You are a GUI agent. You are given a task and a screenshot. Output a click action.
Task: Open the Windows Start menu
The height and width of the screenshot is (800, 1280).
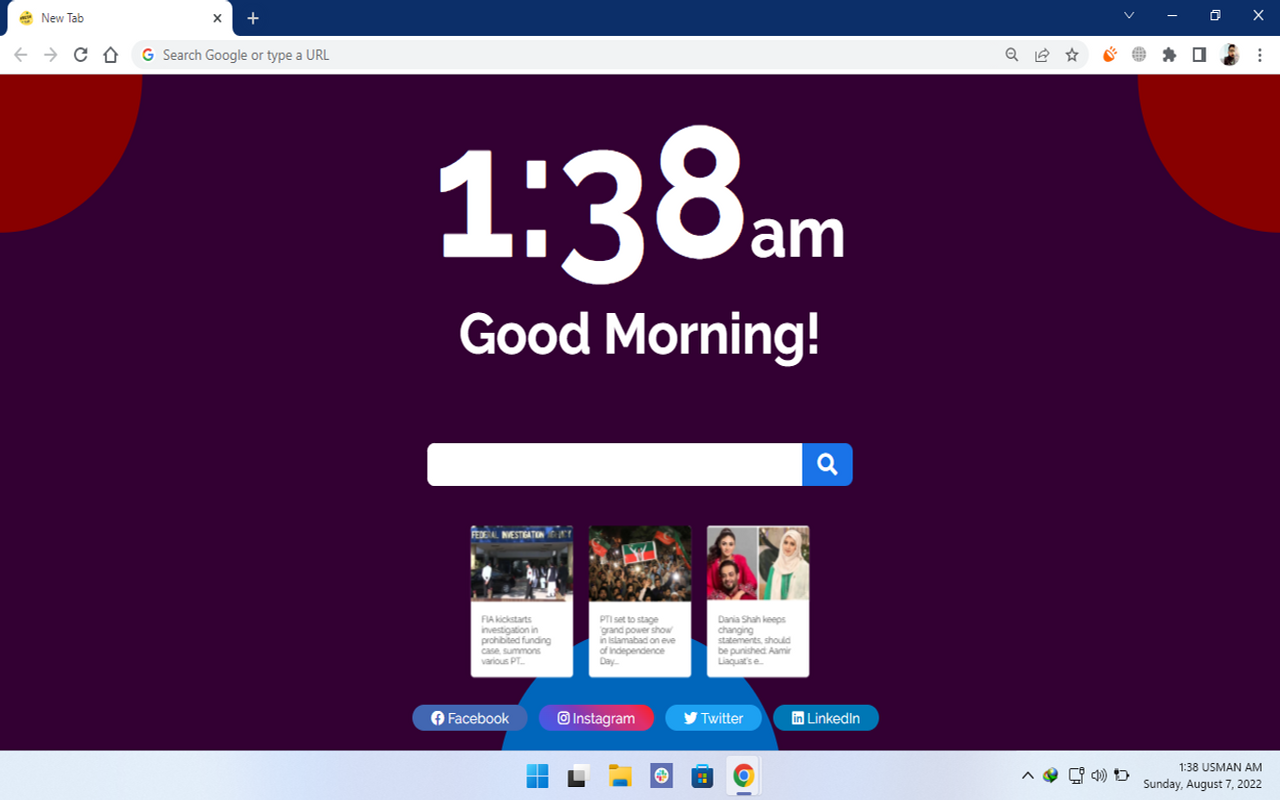537,776
